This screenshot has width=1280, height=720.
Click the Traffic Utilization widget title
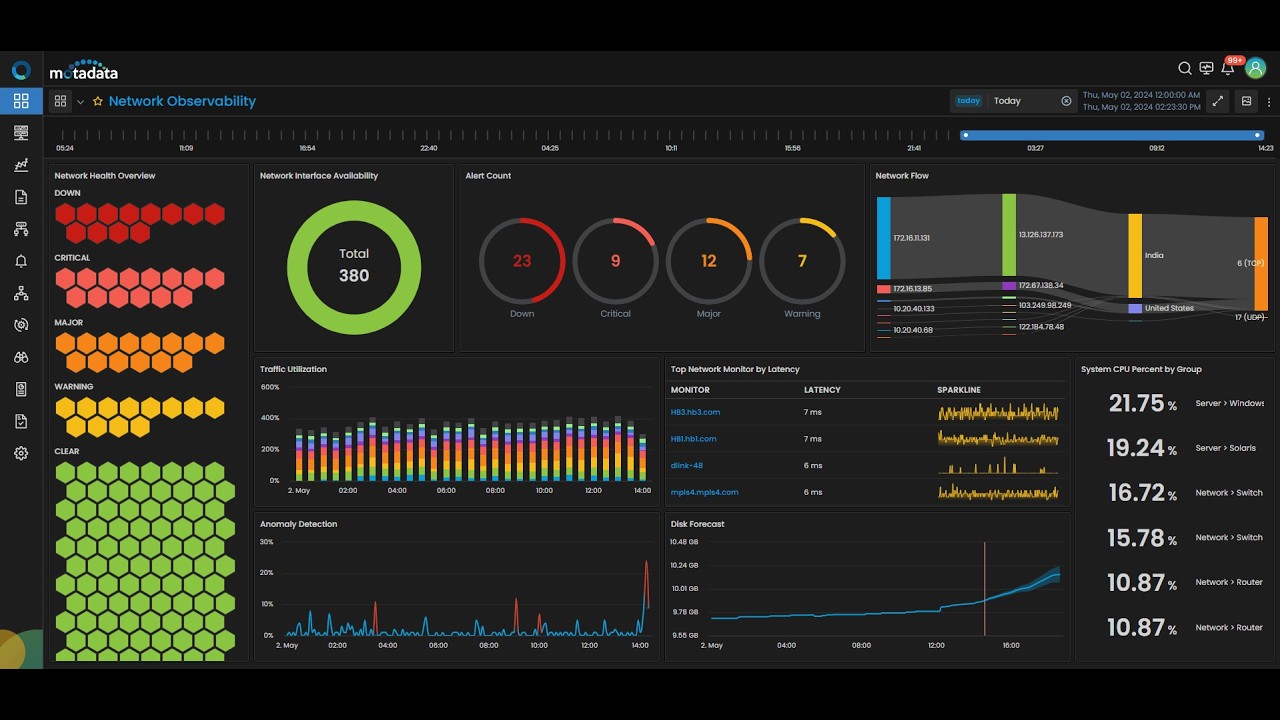[293, 369]
